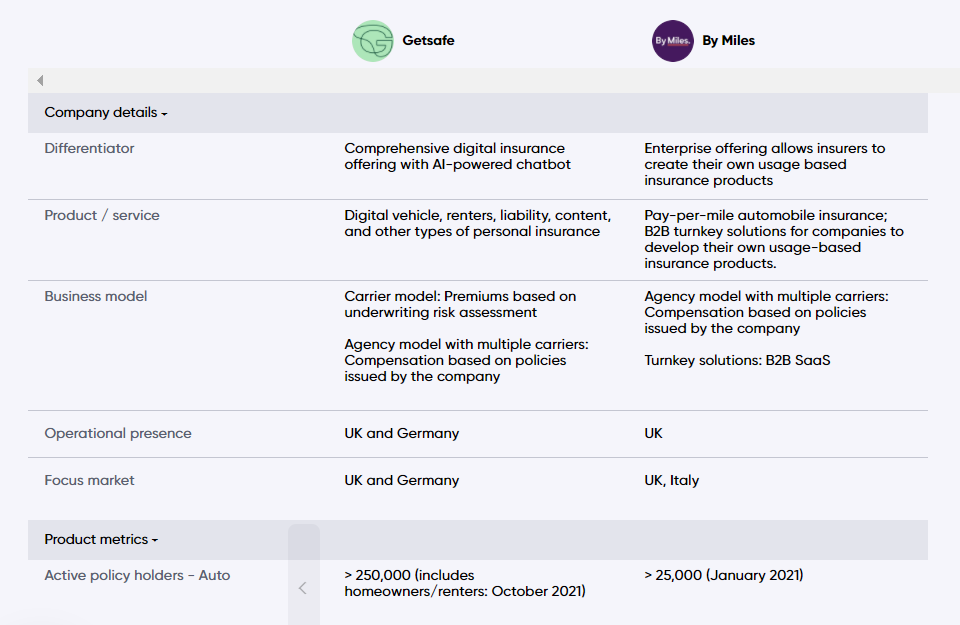960x625 pixels.
Task: Click the Turnkey solutions: B2B SaaS text
Action: tap(737, 360)
